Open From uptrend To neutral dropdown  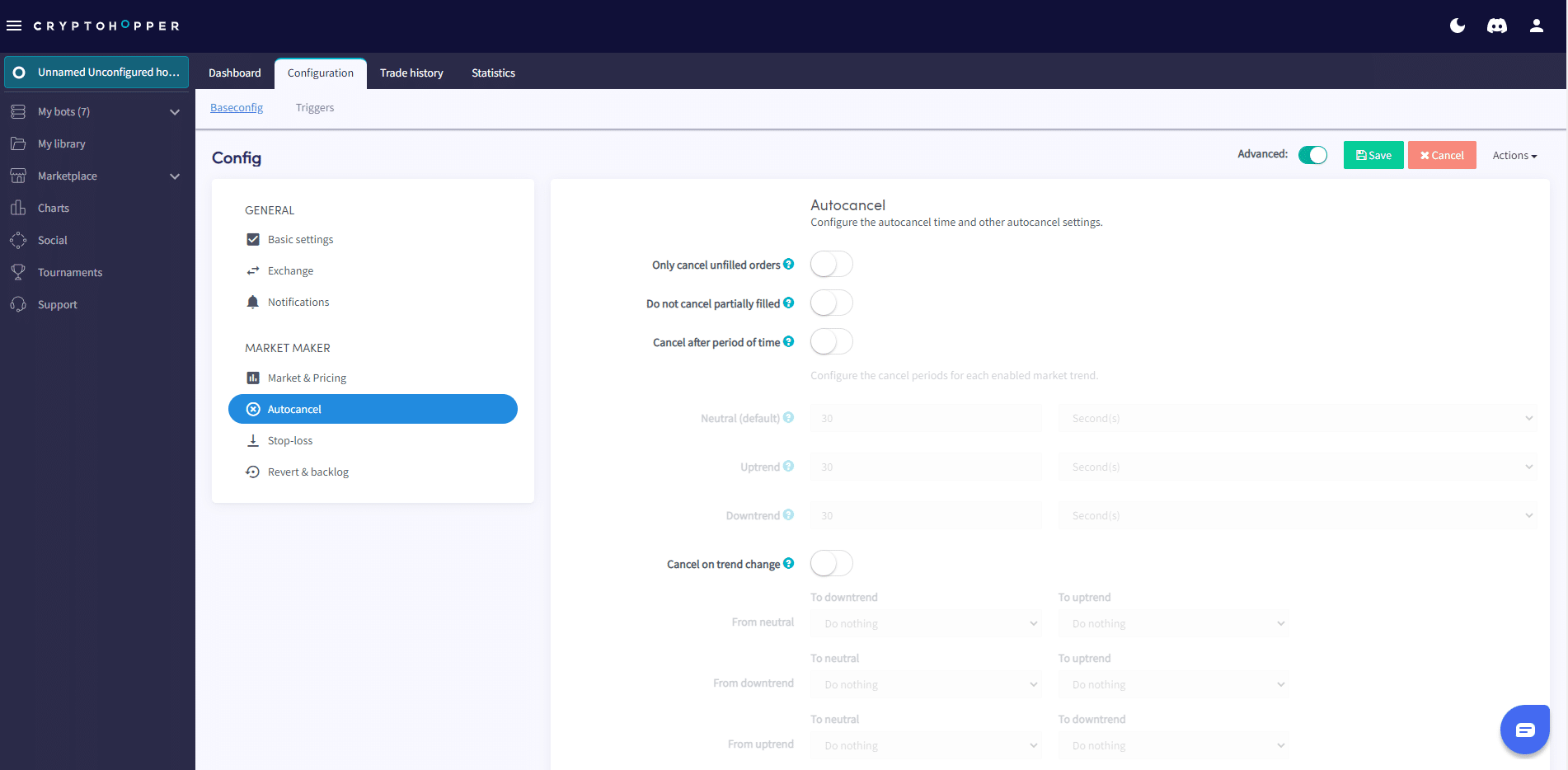tap(926, 745)
